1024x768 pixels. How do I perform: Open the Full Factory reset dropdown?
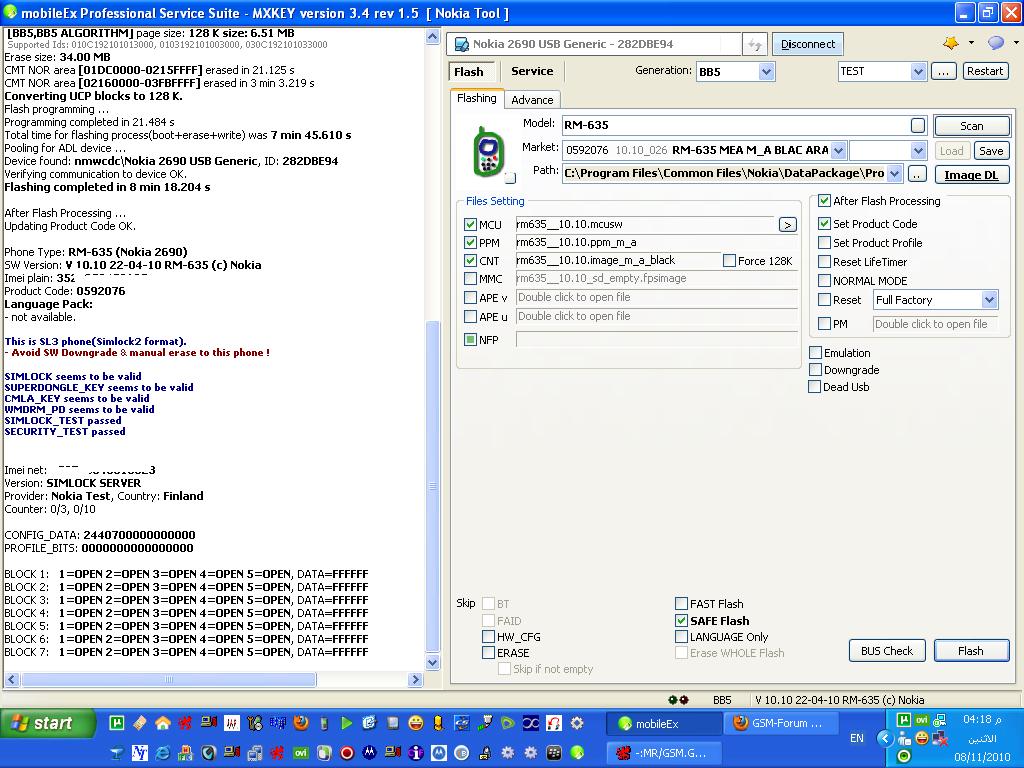[x=989, y=300]
